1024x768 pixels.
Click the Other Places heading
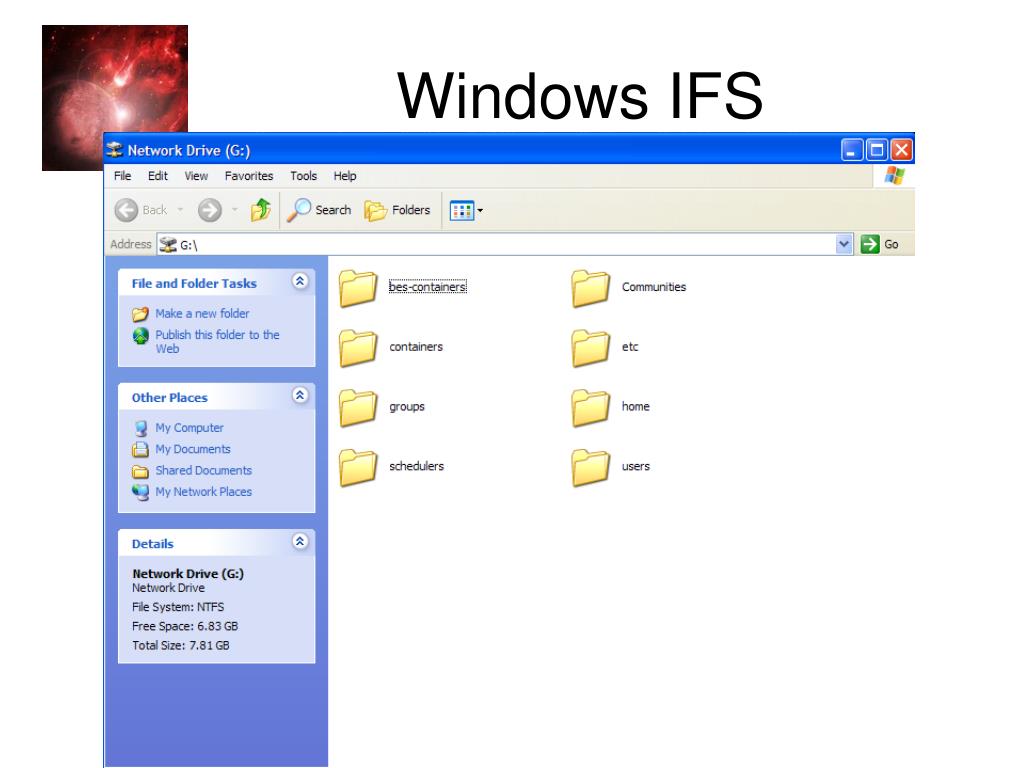tap(169, 398)
